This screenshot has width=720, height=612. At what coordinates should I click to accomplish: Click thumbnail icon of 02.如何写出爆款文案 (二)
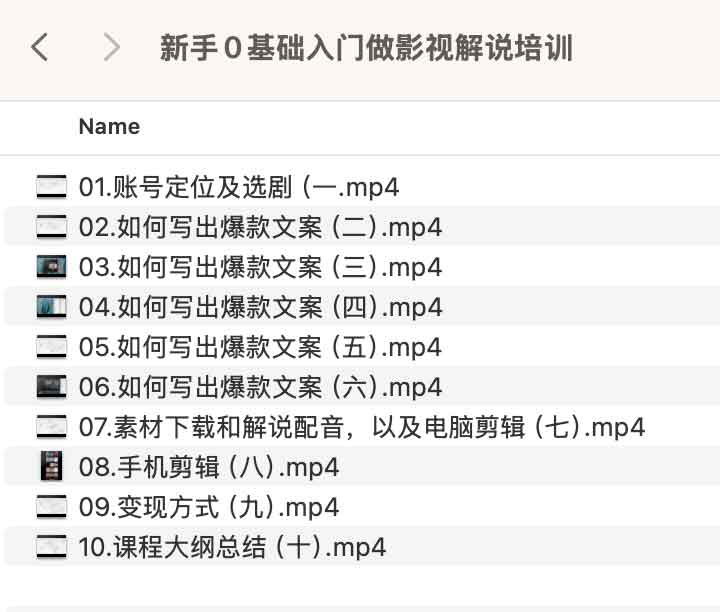(x=51, y=227)
